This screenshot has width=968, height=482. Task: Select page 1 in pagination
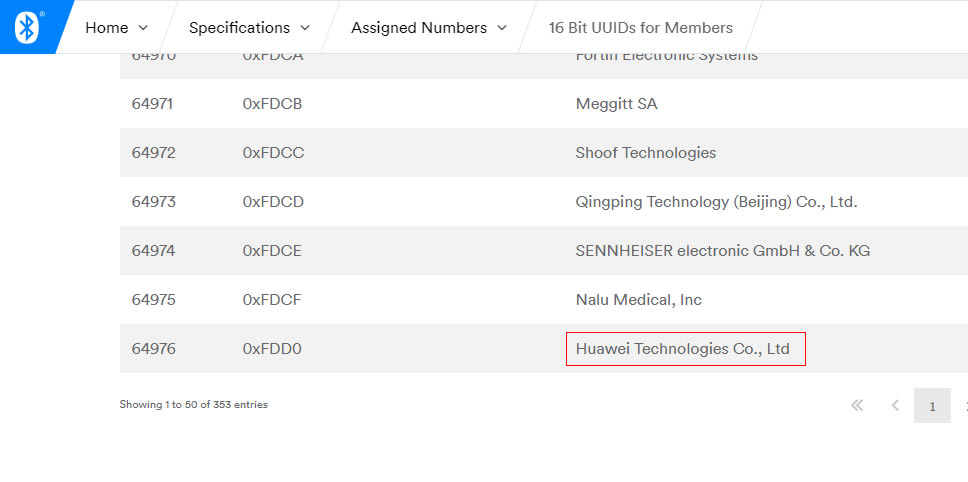pyautogui.click(x=932, y=406)
